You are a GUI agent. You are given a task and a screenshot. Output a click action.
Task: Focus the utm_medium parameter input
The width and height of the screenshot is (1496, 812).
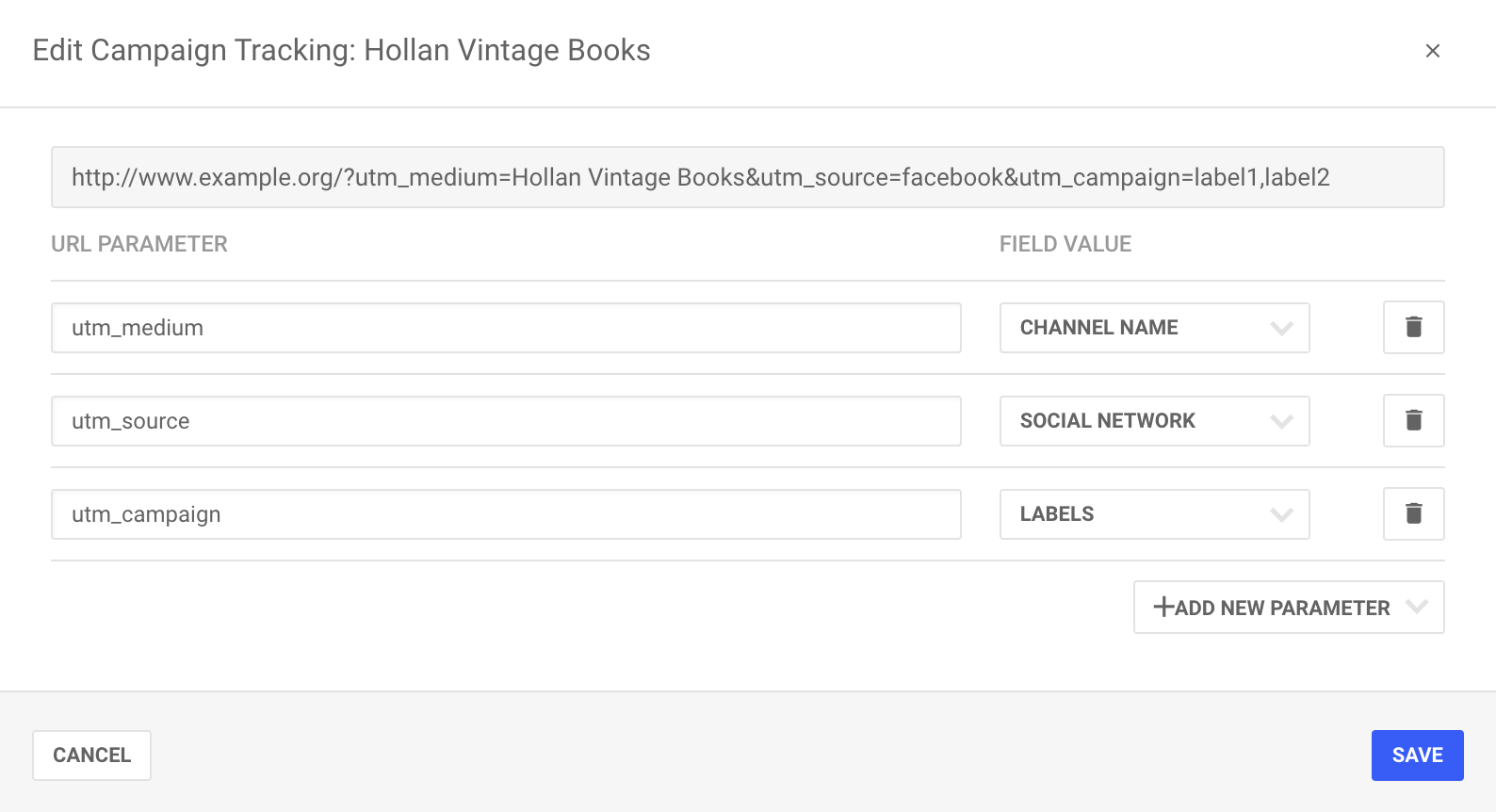506,328
